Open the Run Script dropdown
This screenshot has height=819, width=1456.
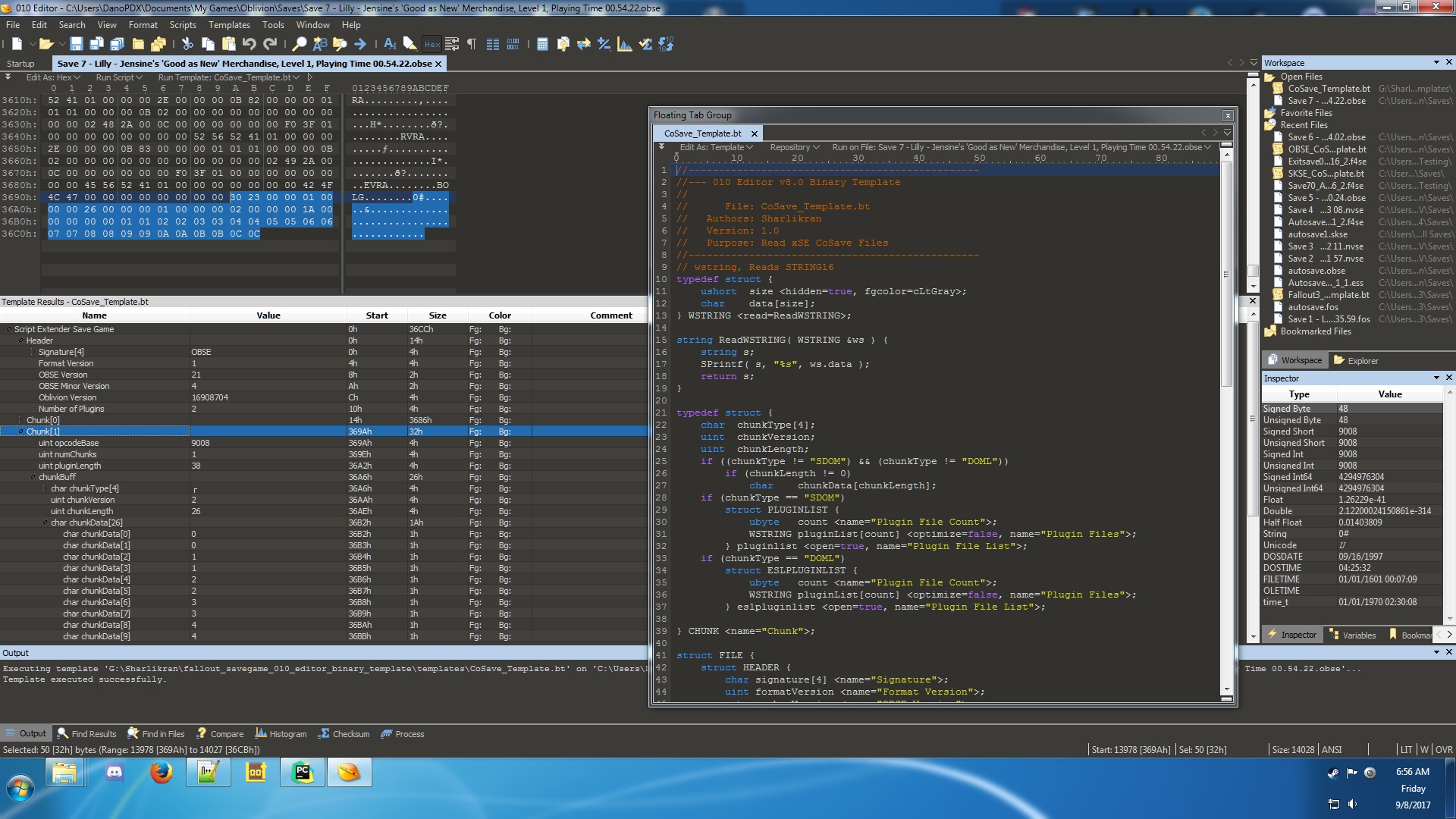(x=119, y=77)
